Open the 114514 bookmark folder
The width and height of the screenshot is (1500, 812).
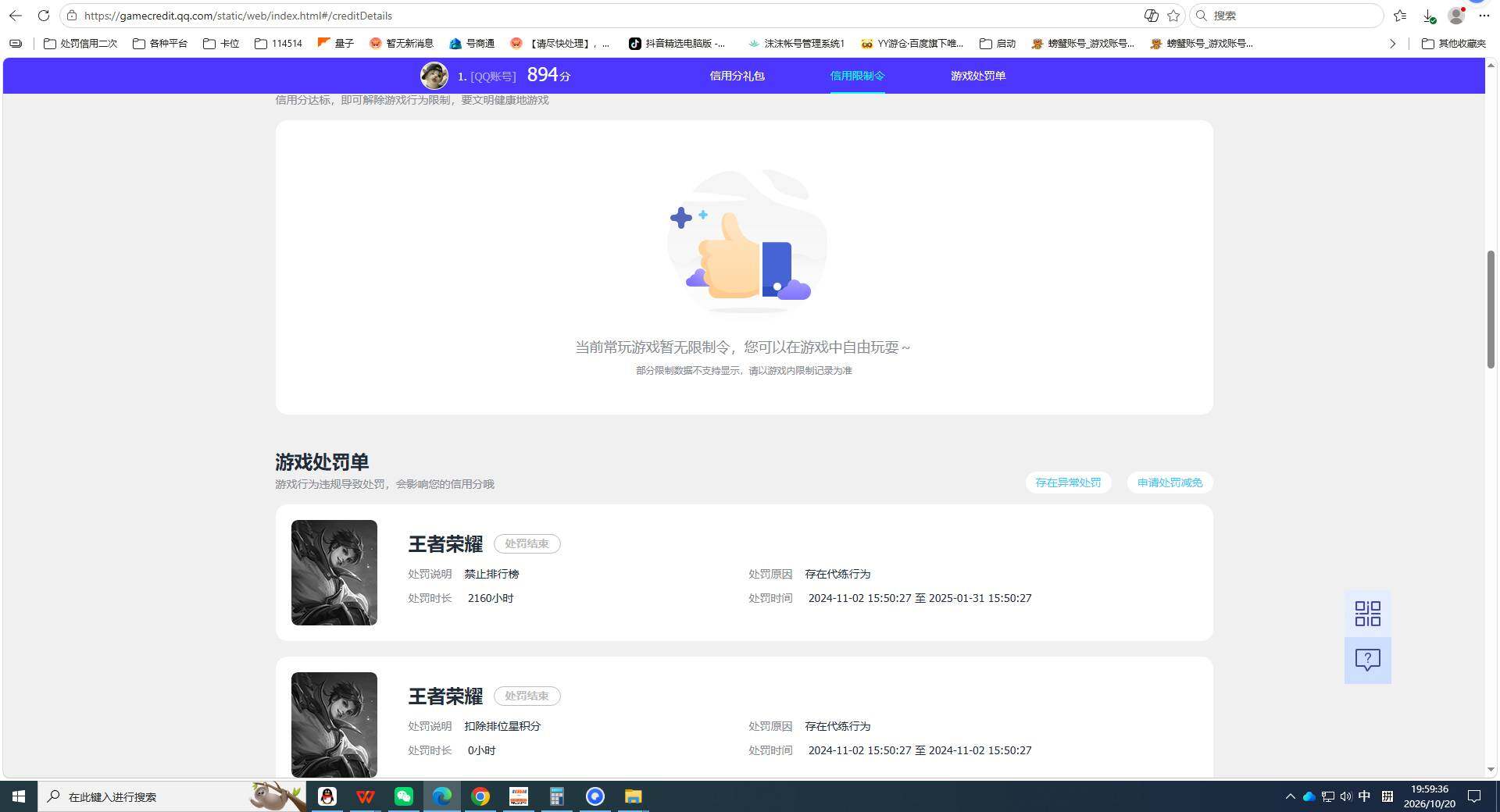pos(278,44)
